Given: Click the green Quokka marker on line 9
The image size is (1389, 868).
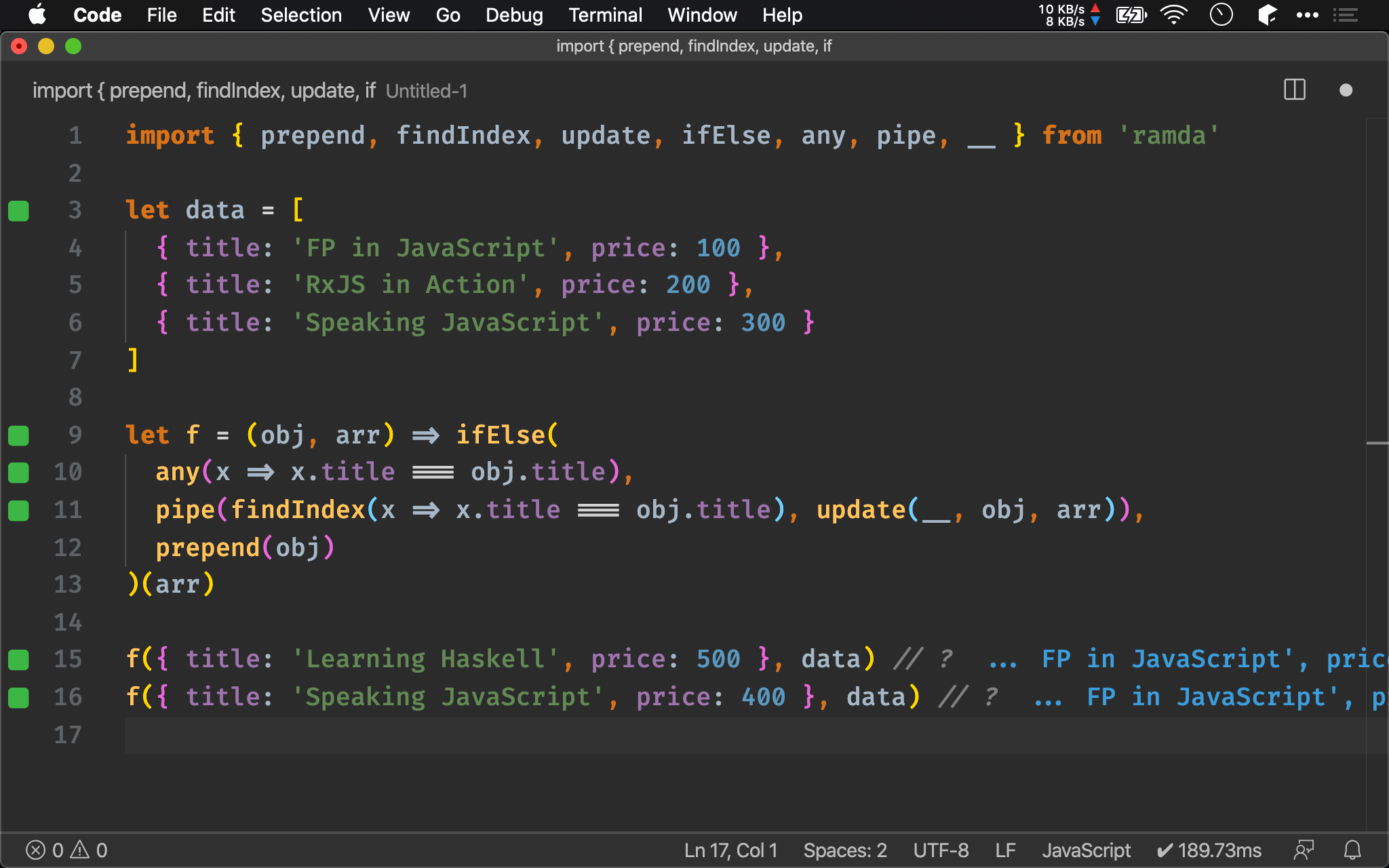Looking at the screenshot, I should pyautogui.click(x=18, y=435).
